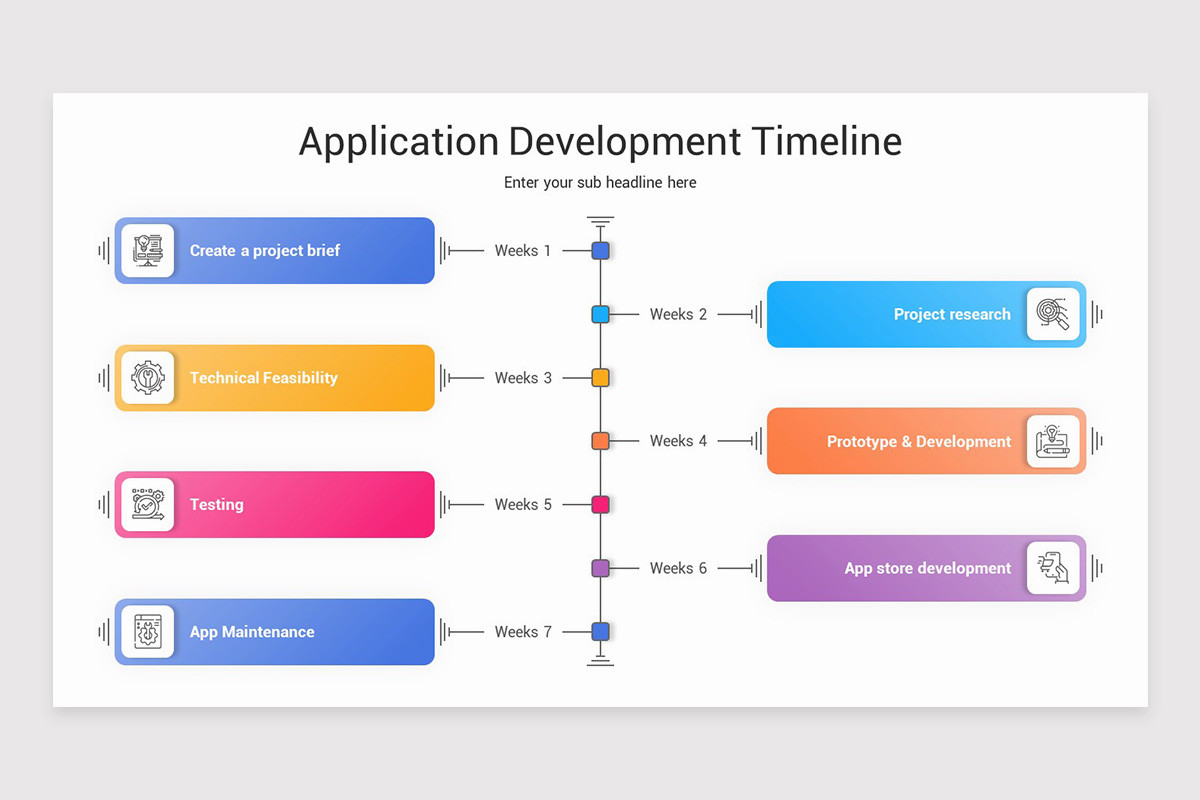1200x800 pixels.
Task: Select the gear-and-wrench icon on Technical Feasibility
Action: pos(148,377)
